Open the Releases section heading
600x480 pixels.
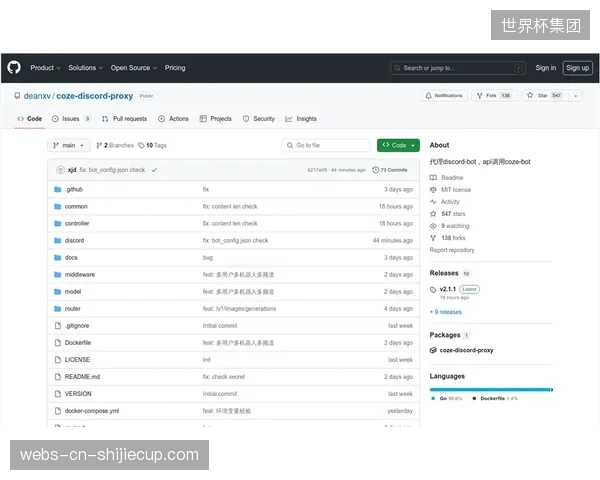(444, 273)
